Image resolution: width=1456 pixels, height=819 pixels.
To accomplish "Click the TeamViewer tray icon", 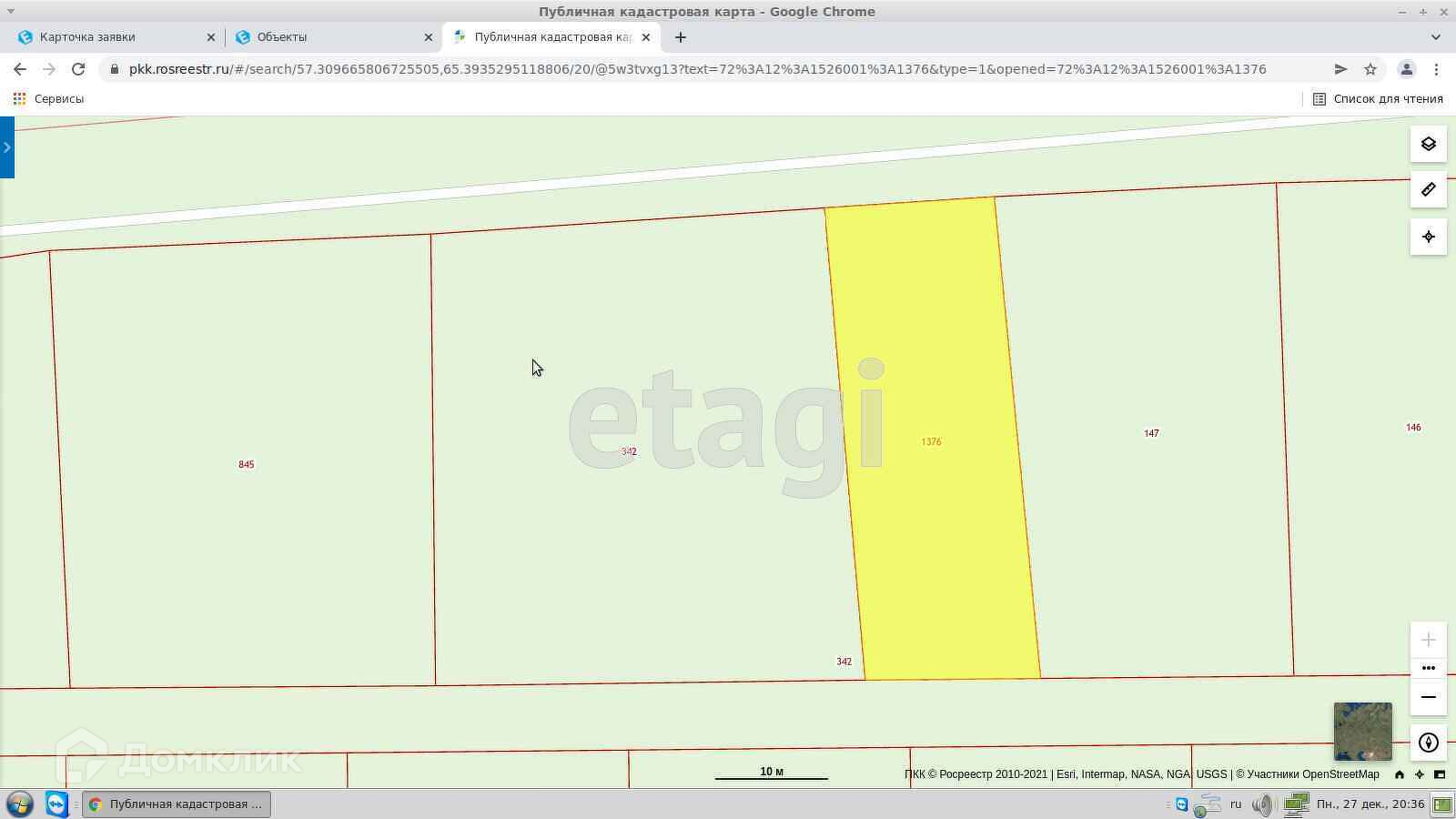I will point(1181,804).
